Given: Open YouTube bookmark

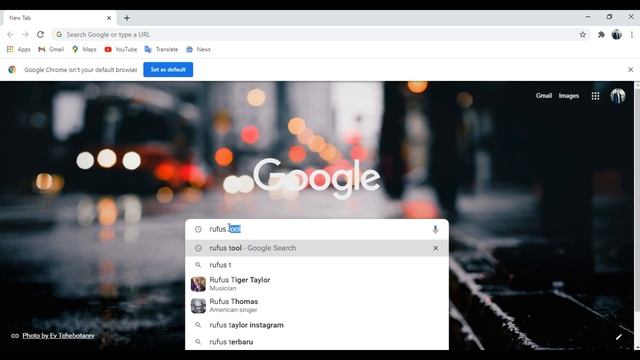Looking at the screenshot, I should coord(121,49).
